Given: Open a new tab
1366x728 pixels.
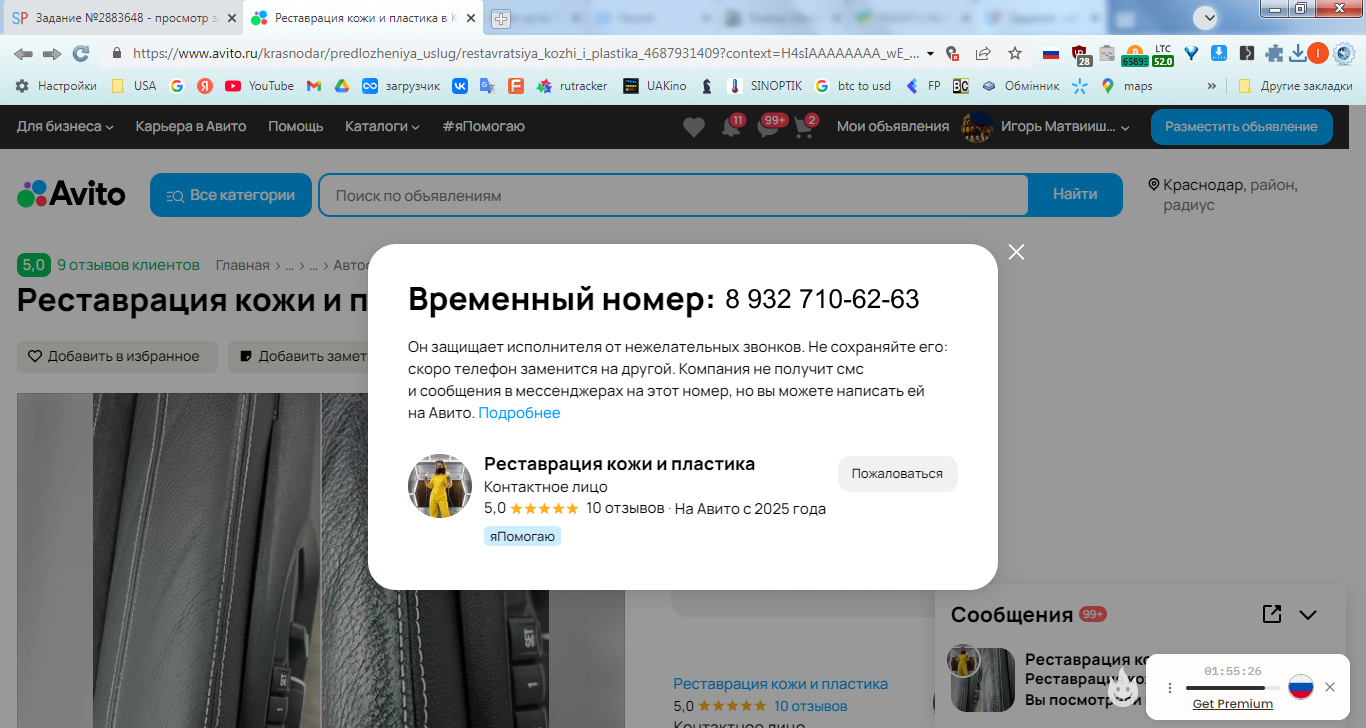Looking at the screenshot, I should coord(500,18).
